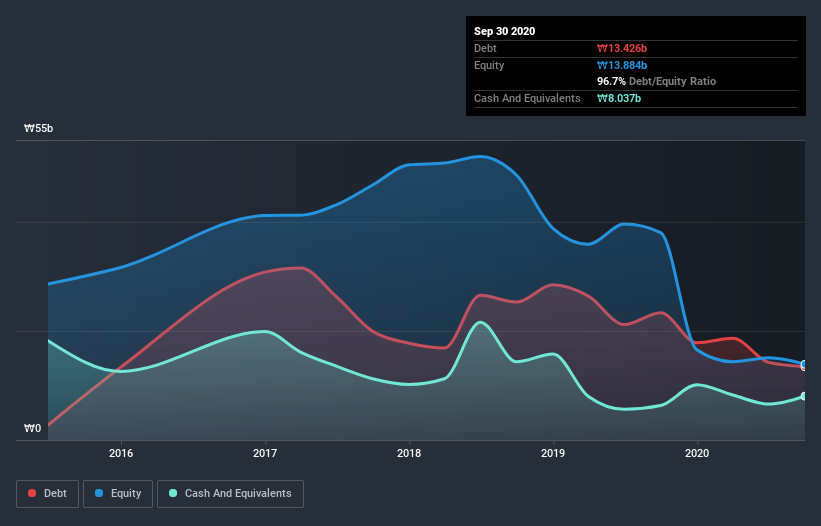The width and height of the screenshot is (821, 526).
Task: Toggle the Debt series legend button
Action: point(48,494)
